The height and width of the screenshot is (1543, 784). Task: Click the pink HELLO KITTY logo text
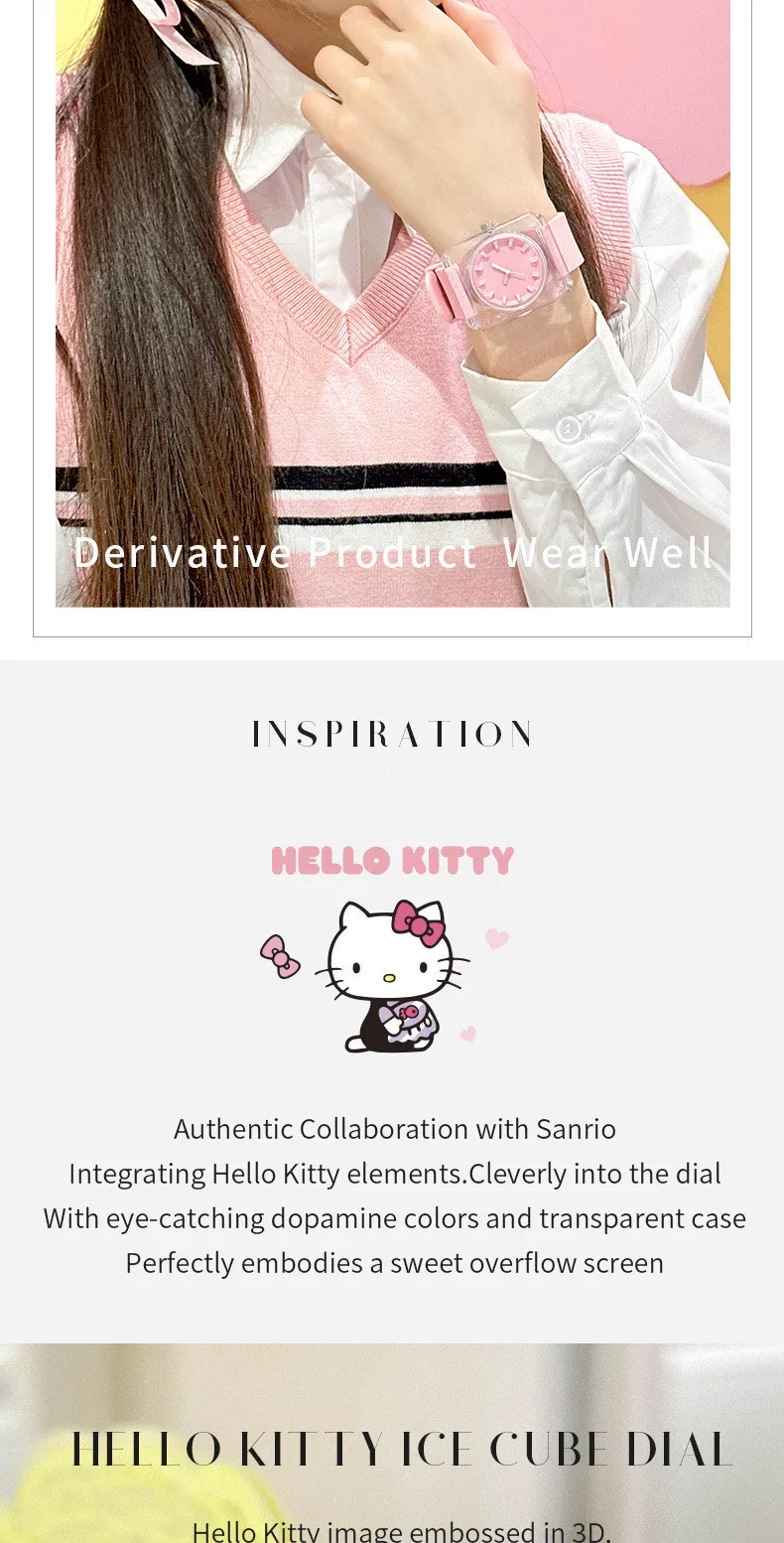pos(392,860)
